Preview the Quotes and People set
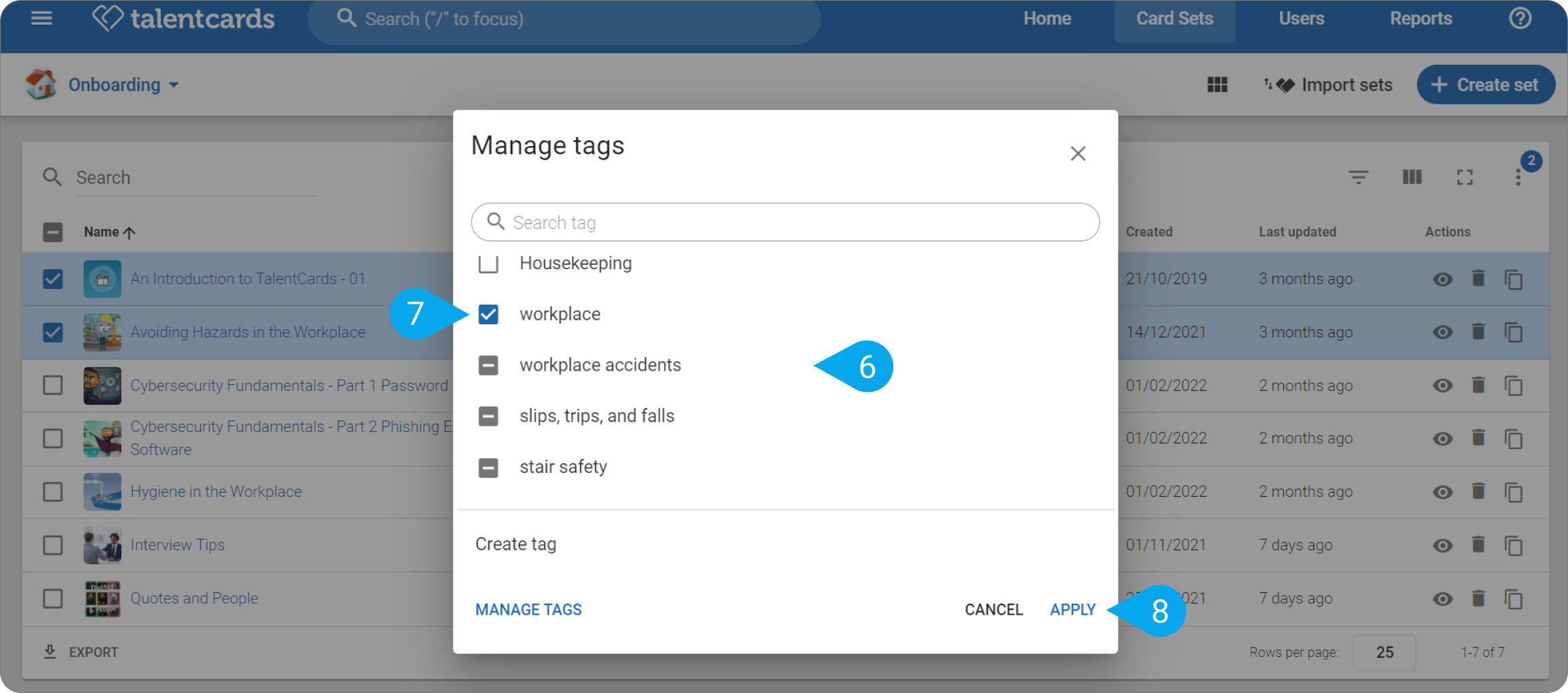The height and width of the screenshot is (693, 1568). click(1442, 599)
